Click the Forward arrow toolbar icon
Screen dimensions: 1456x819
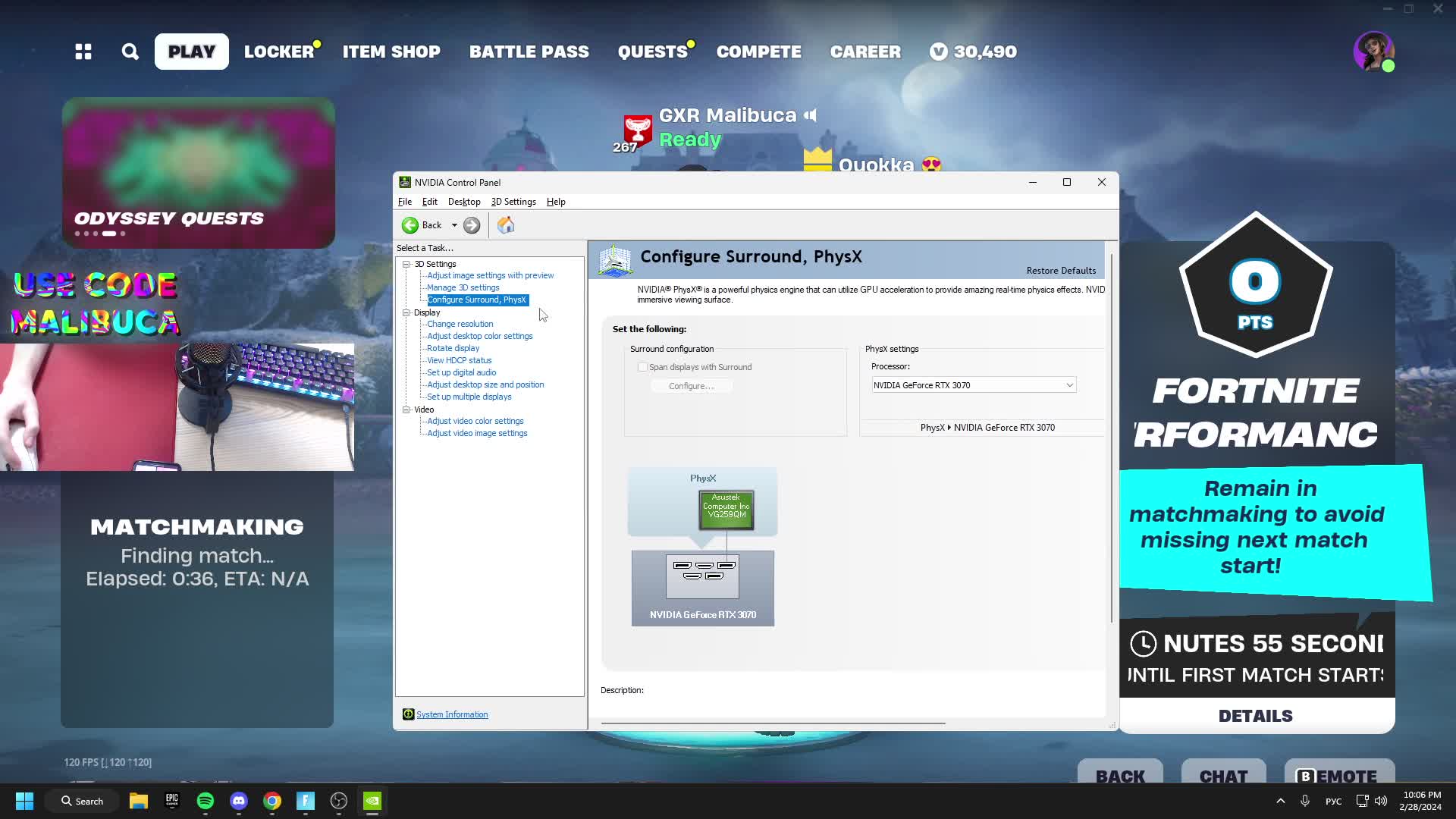coord(472,225)
